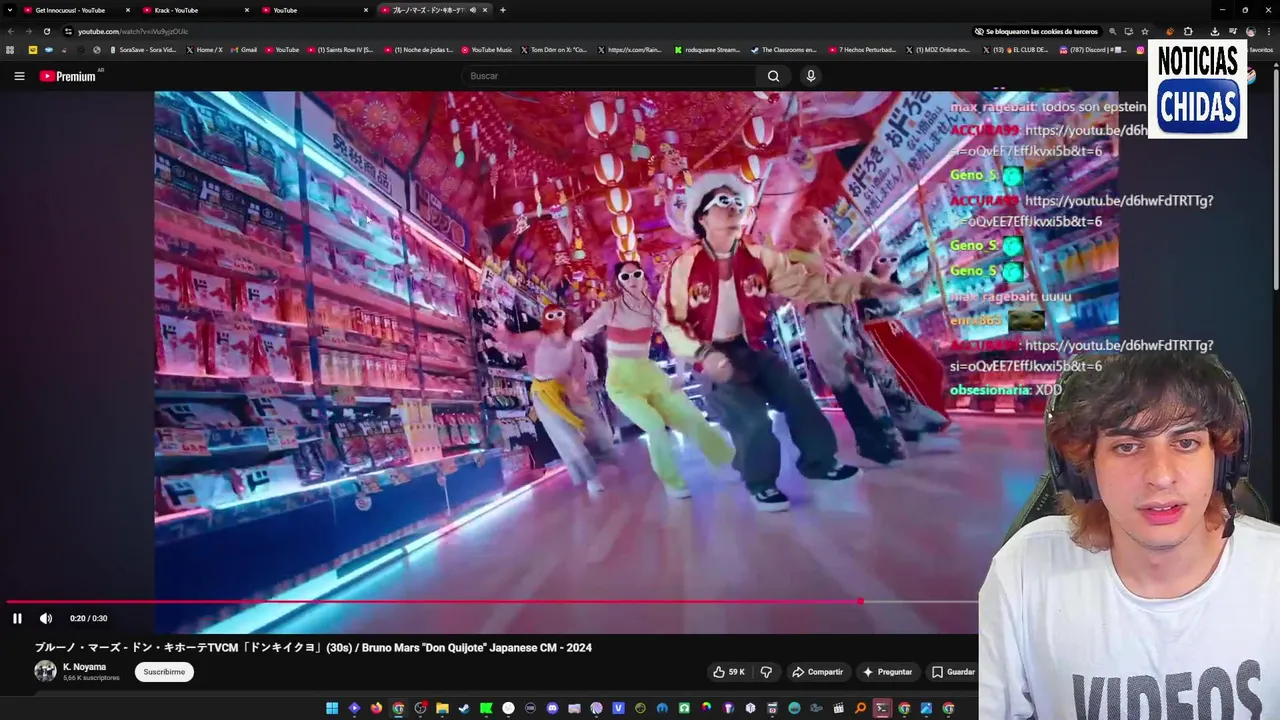1280x720 pixels.
Task: Open the bookmarks apps grid icon
Action: 11,49
